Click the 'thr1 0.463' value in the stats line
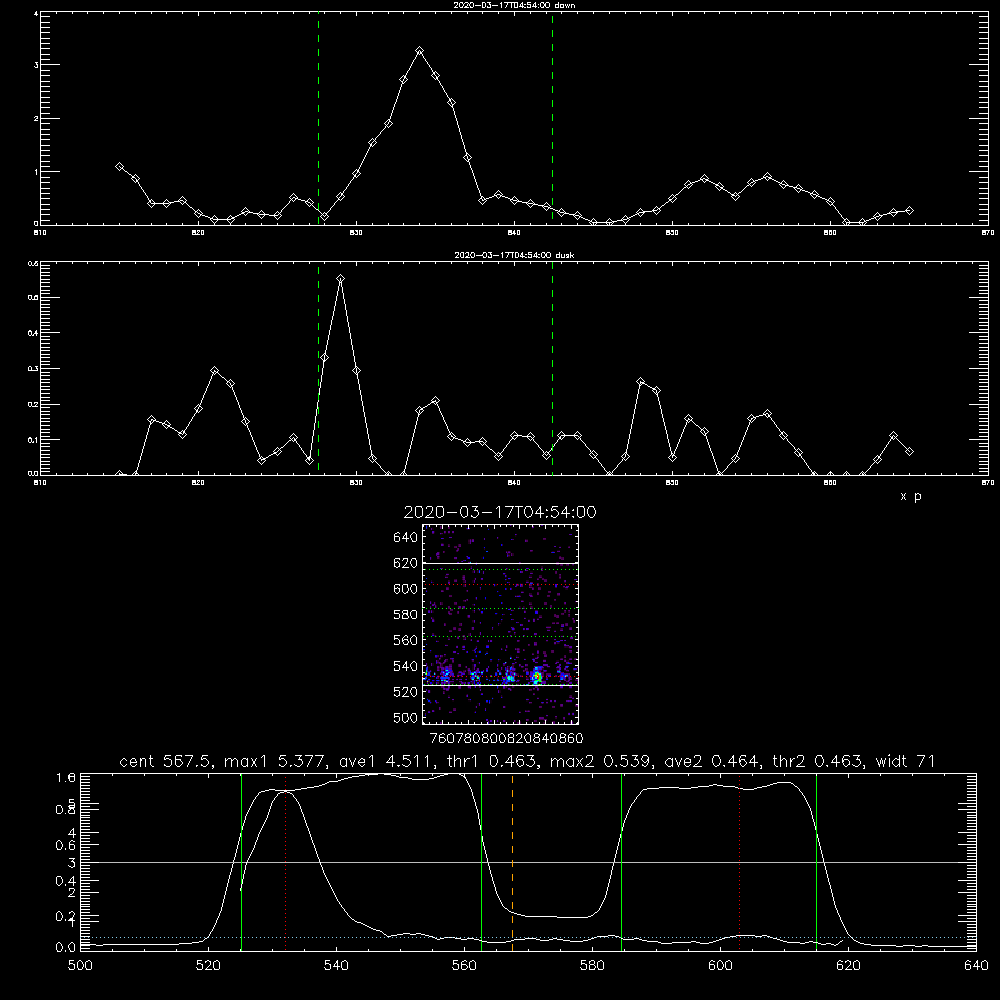This screenshot has width=1000, height=1000. pyautogui.click(x=494, y=761)
